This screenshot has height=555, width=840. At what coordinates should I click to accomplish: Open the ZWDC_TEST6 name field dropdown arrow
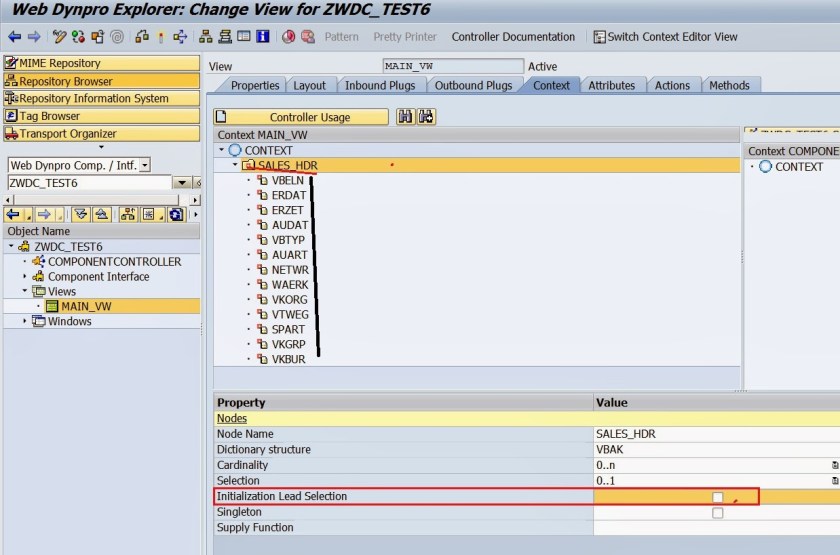click(182, 183)
